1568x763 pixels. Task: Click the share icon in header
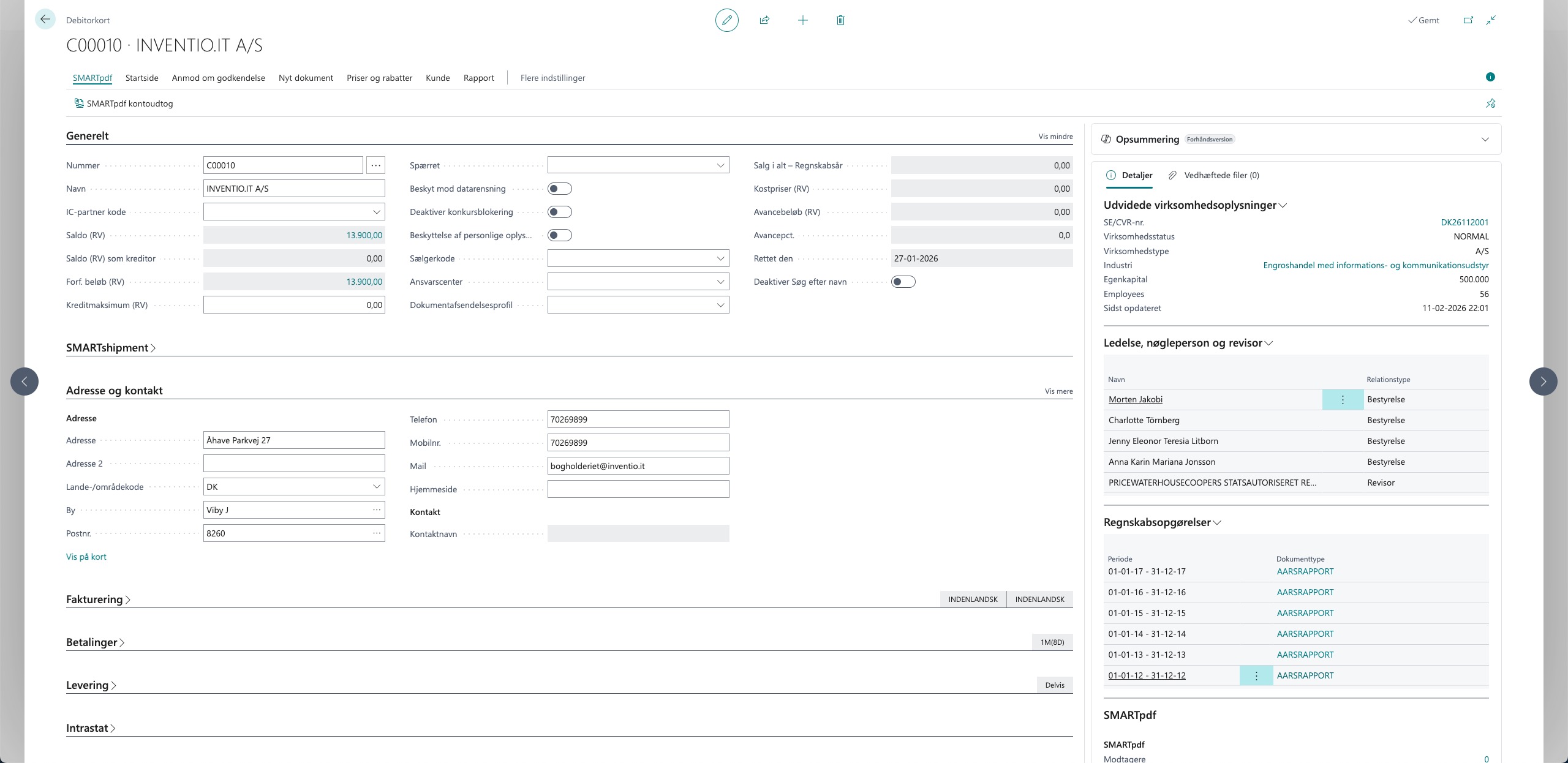[764, 20]
